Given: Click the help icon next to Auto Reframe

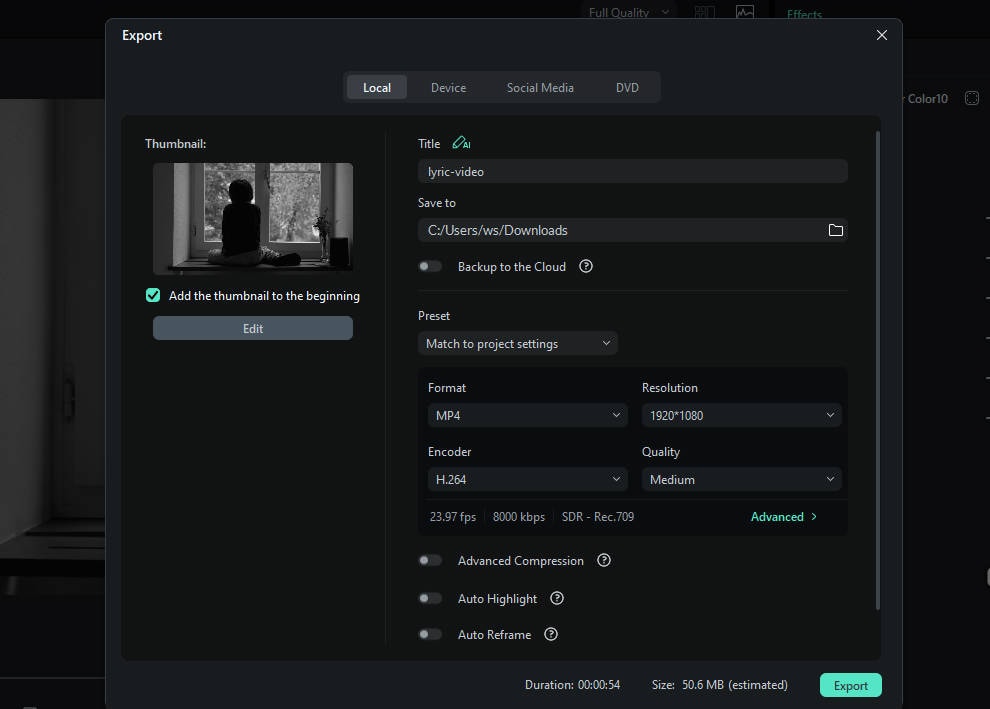Looking at the screenshot, I should [551, 634].
